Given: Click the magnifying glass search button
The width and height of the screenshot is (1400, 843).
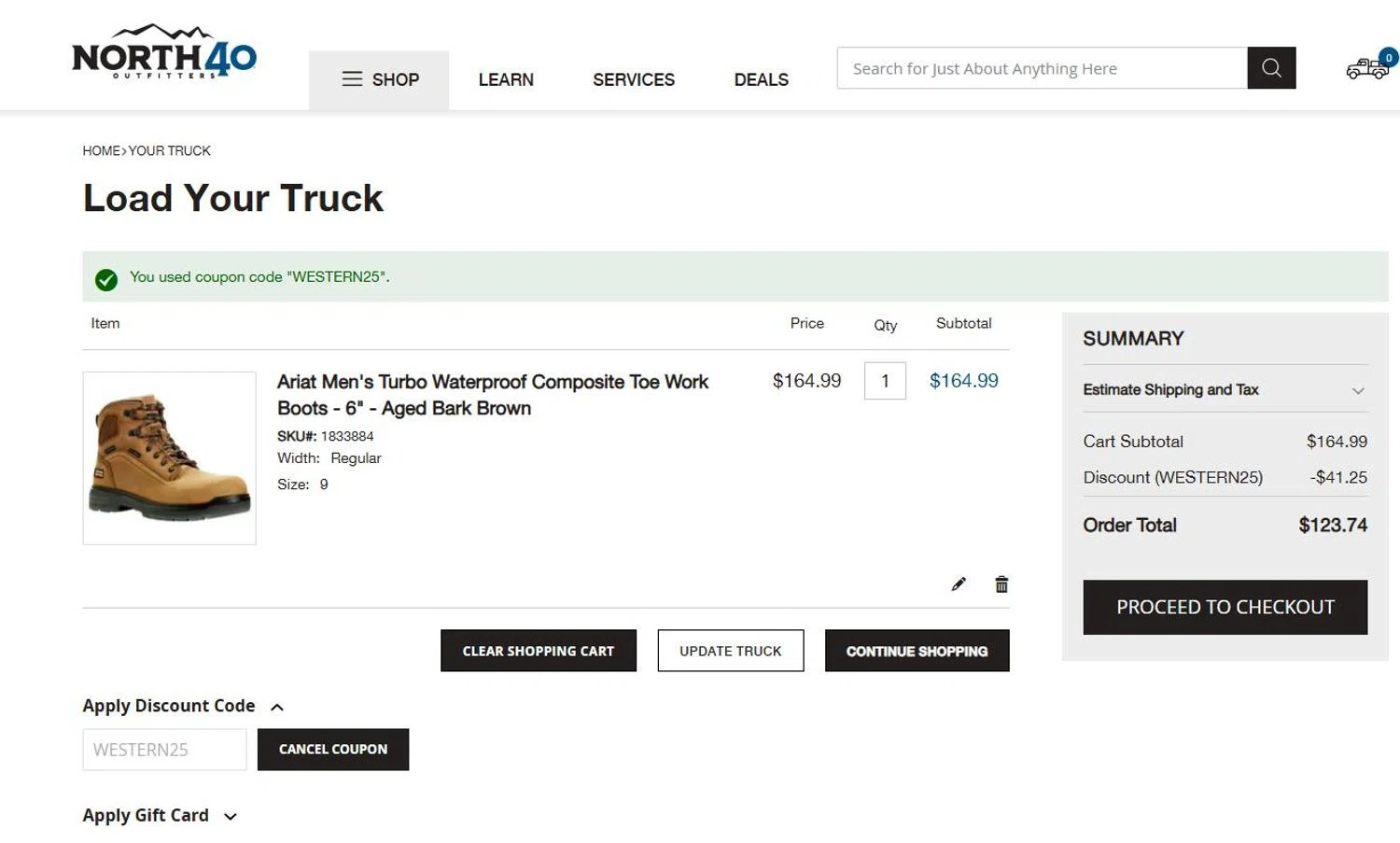Looking at the screenshot, I should click(x=1271, y=68).
